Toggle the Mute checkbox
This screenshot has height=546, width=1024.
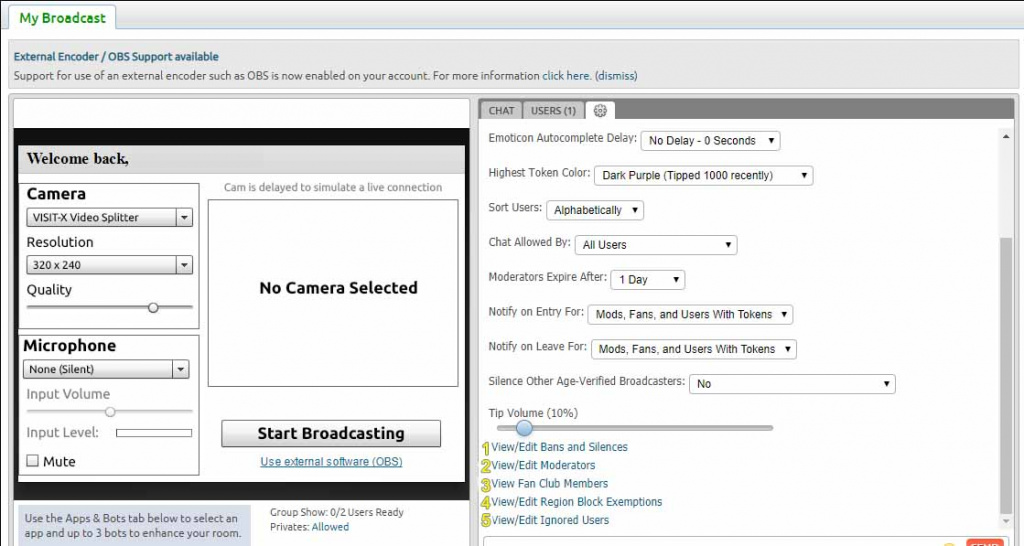33,461
